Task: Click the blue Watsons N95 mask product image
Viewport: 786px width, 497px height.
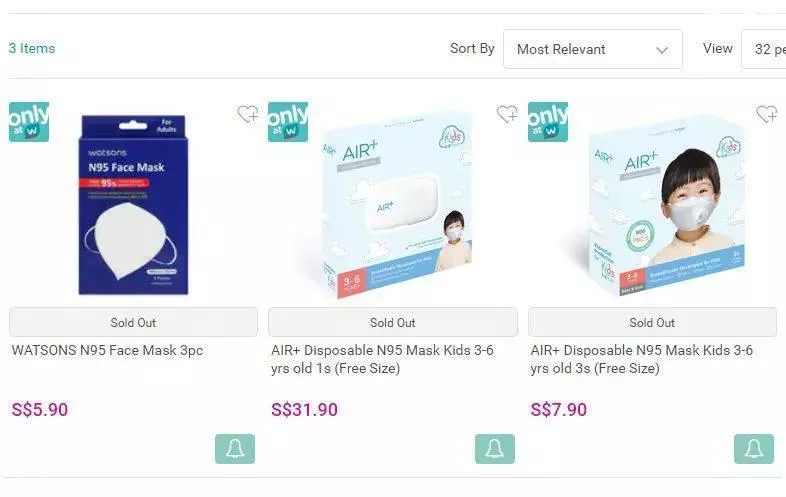Action: pyautogui.click(x=133, y=205)
